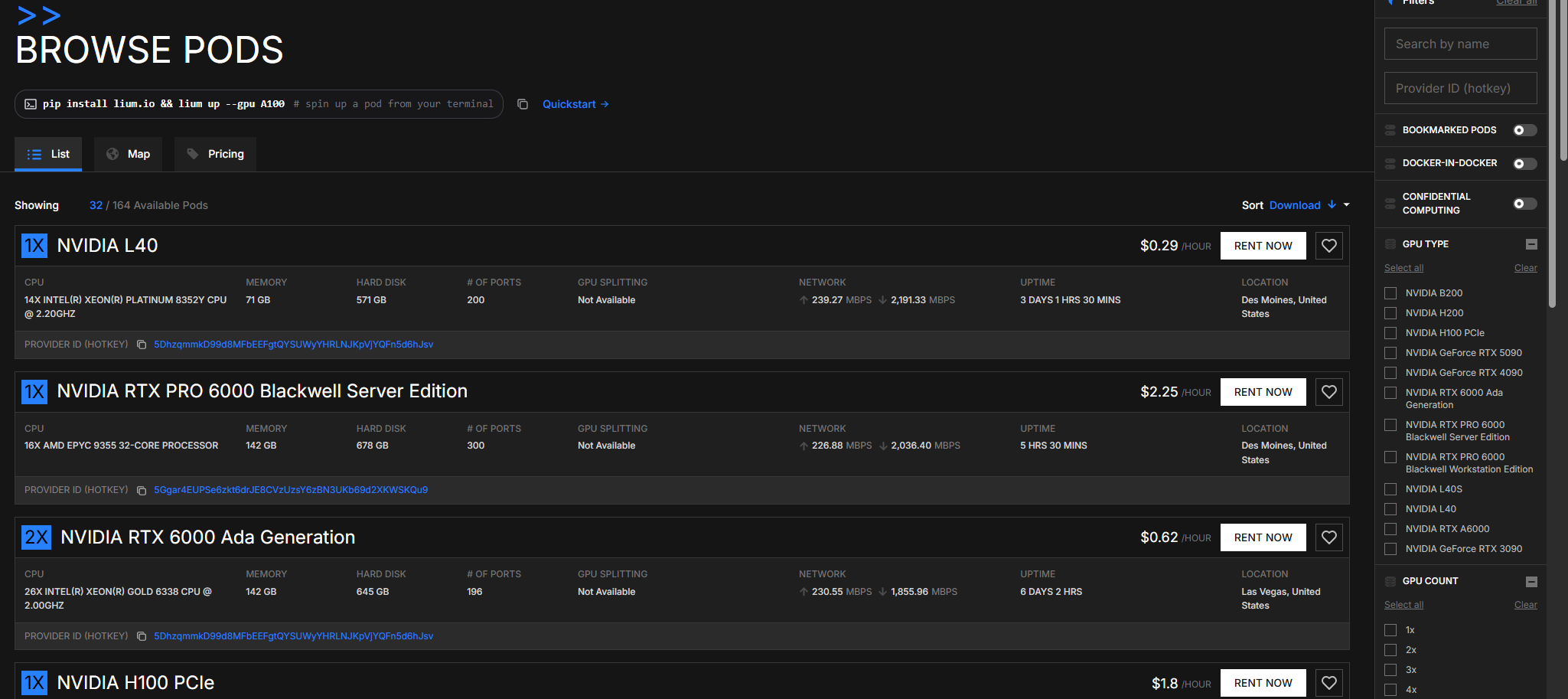Check the 1x GPU count
Viewport: 1568px width, 699px height.
[1390, 630]
